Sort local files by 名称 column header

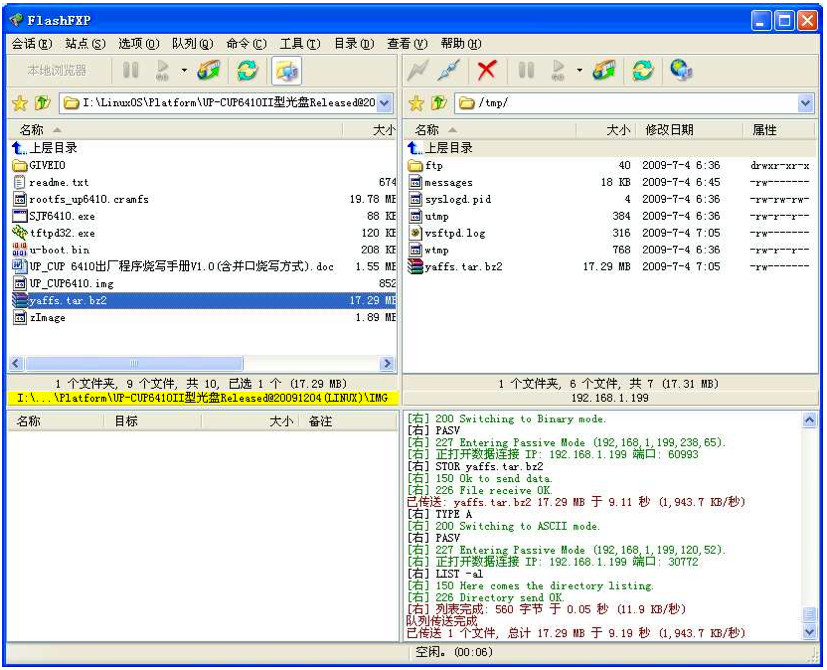(176, 130)
